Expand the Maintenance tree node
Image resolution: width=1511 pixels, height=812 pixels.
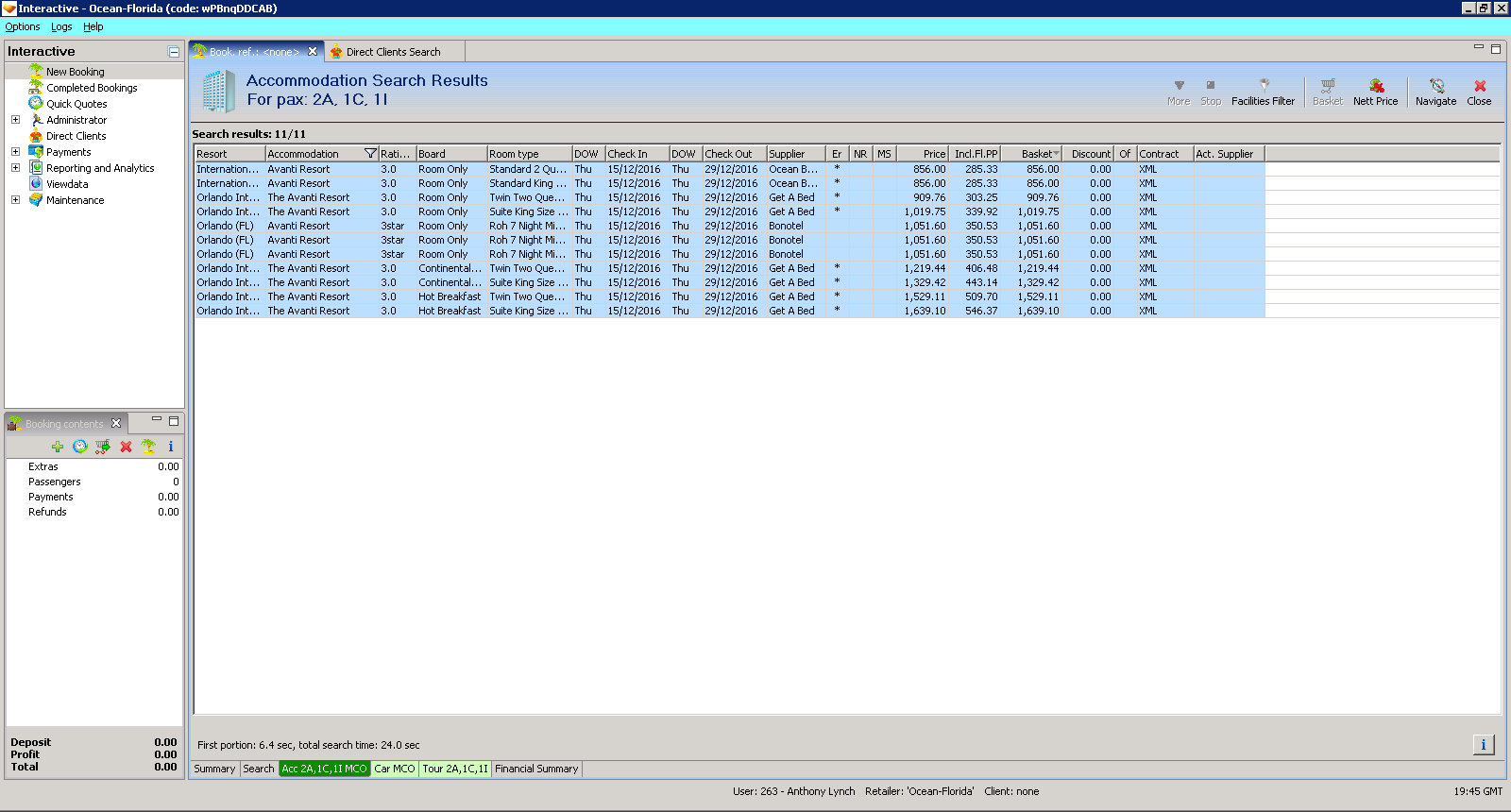coord(15,199)
